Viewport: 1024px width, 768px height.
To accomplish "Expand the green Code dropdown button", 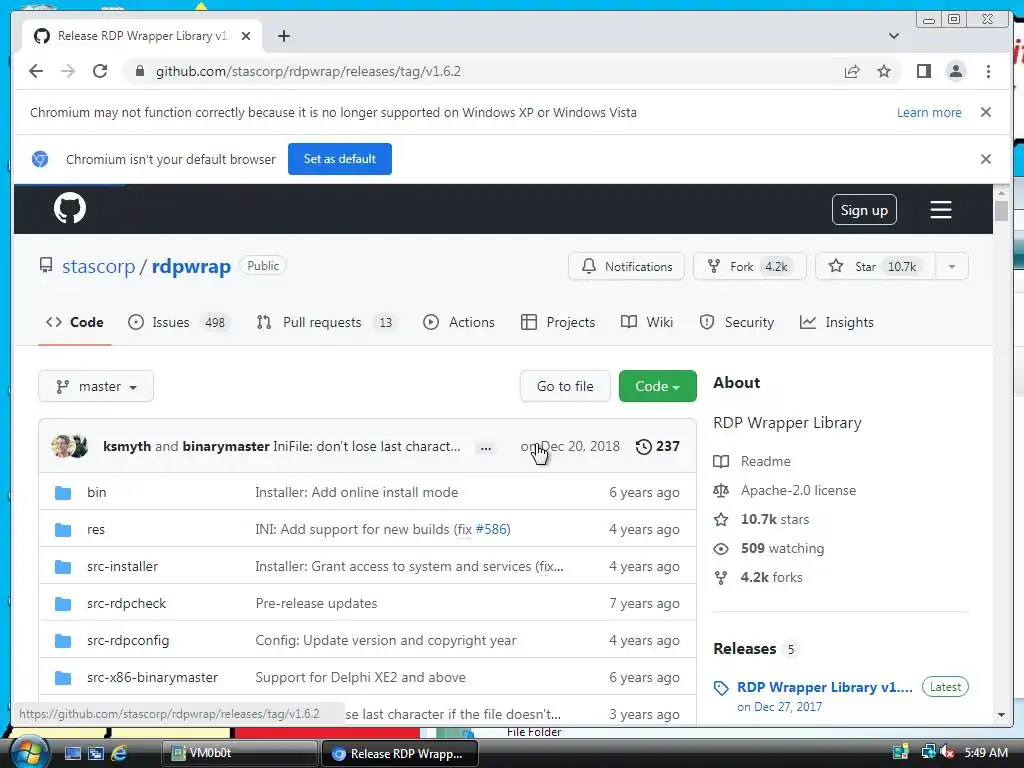I will point(657,386).
